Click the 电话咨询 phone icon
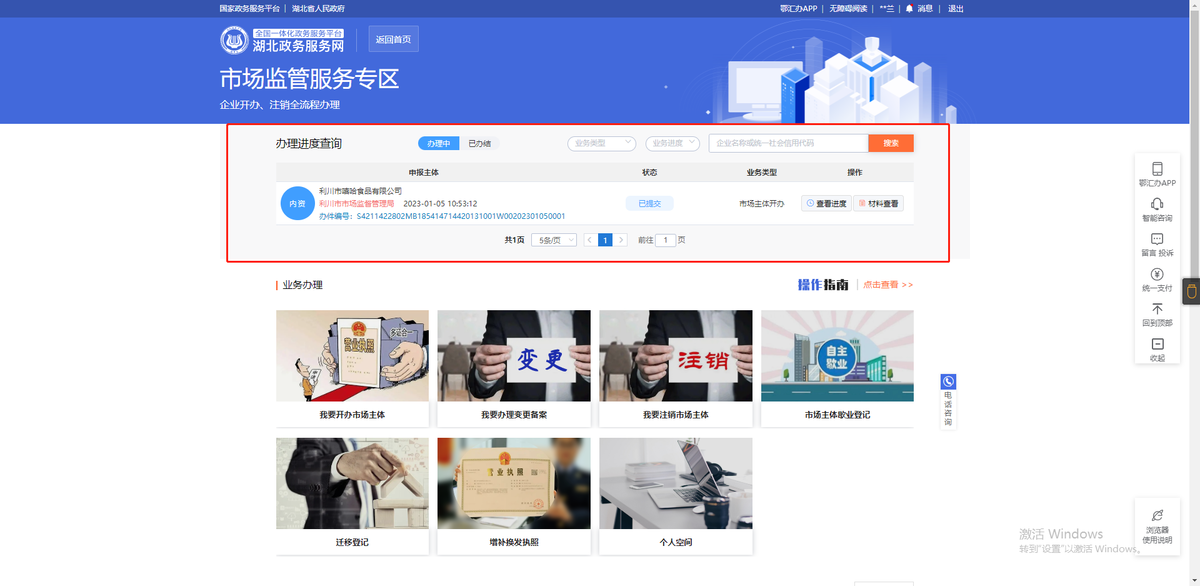Viewport: 1200px width, 586px height. click(948, 382)
